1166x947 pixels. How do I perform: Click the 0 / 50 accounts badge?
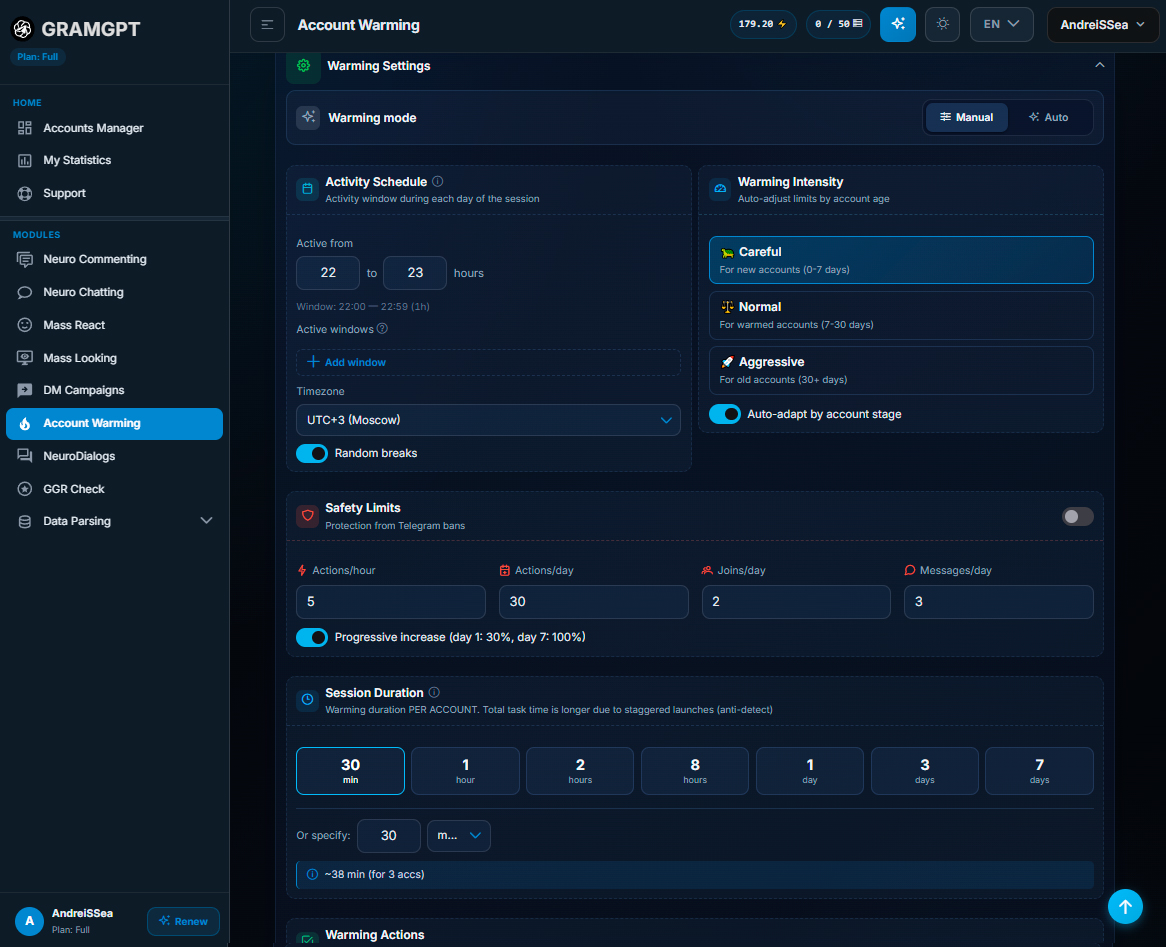(x=838, y=25)
